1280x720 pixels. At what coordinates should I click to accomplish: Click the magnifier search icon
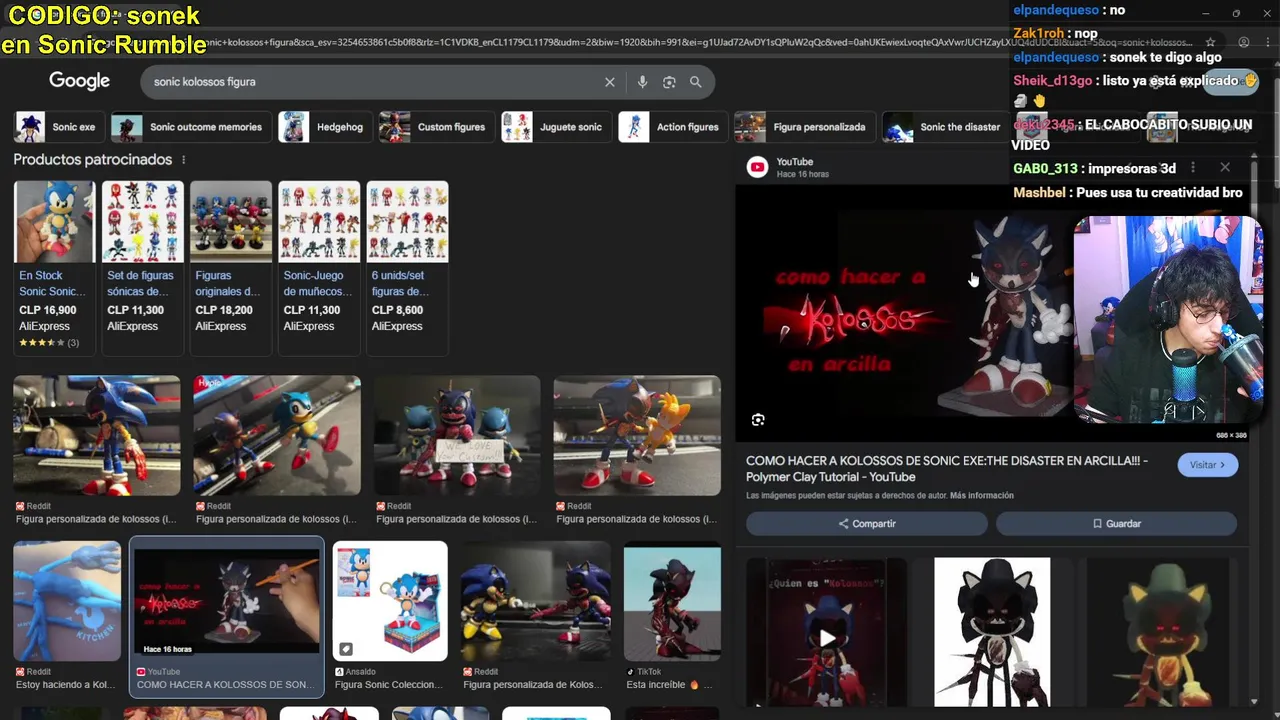click(x=696, y=82)
